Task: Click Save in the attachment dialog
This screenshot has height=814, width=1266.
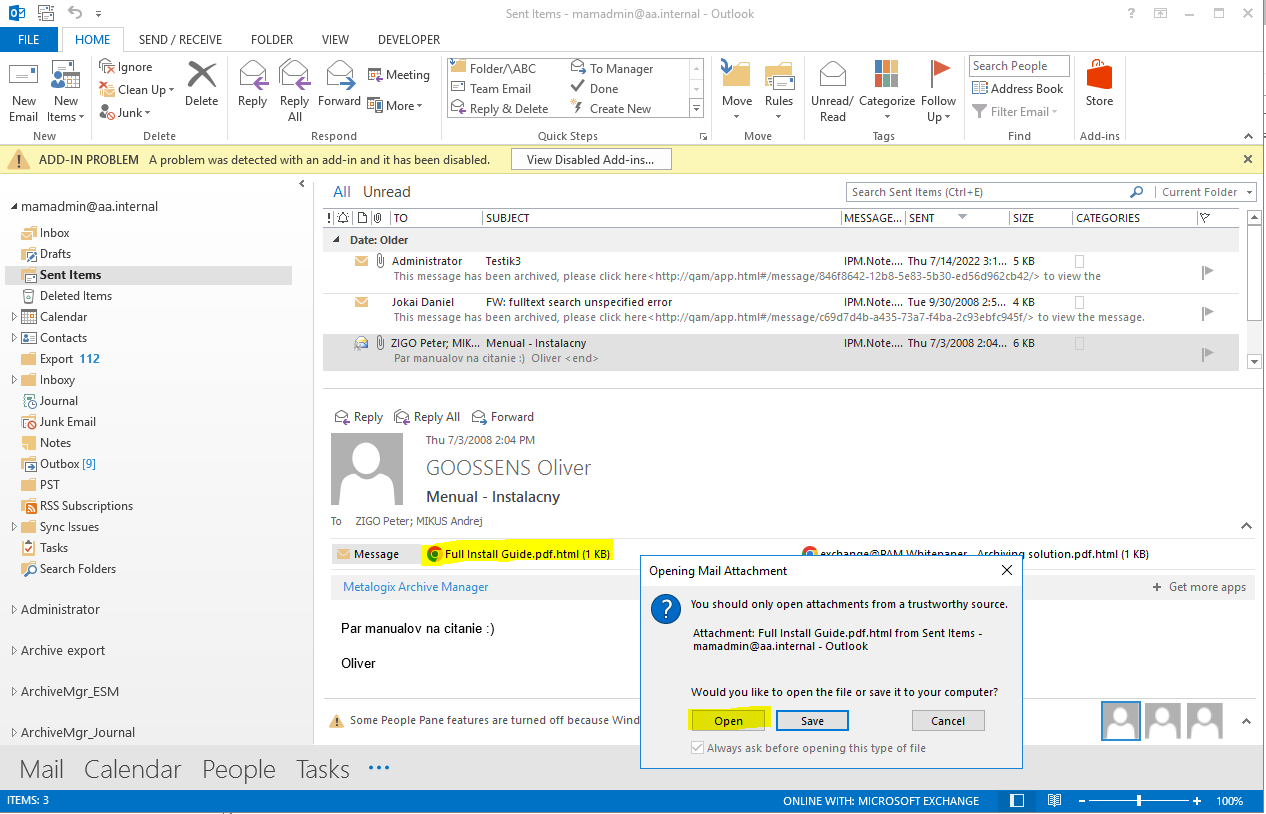Action: [812, 721]
